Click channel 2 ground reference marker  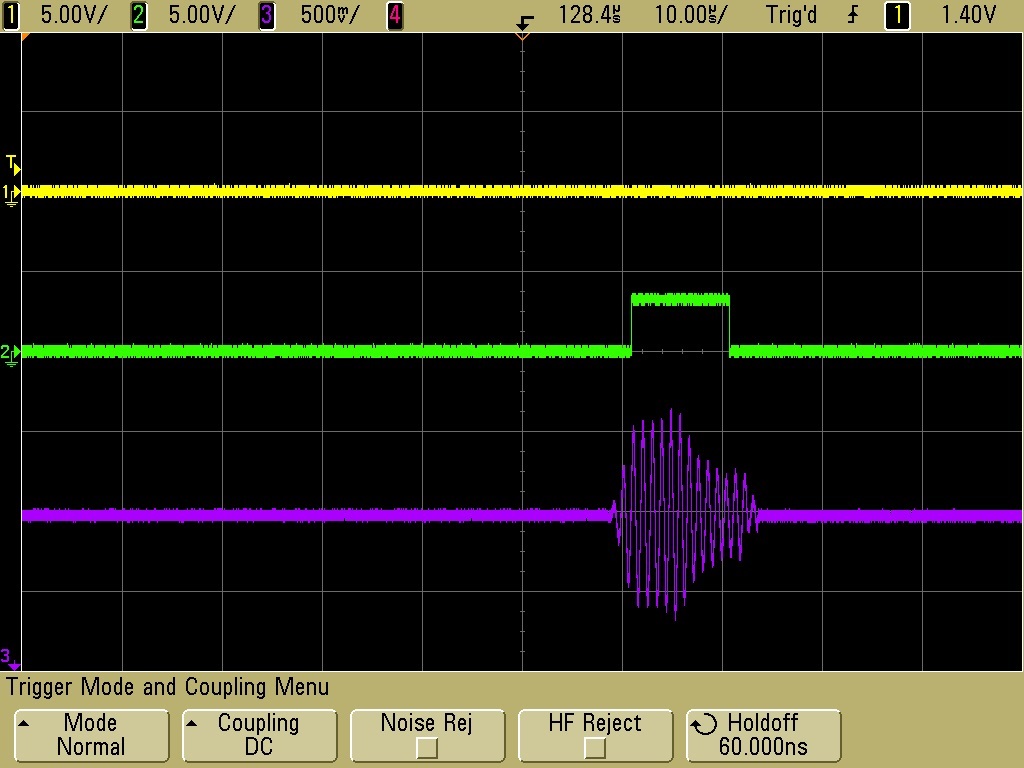coord(10,355)
